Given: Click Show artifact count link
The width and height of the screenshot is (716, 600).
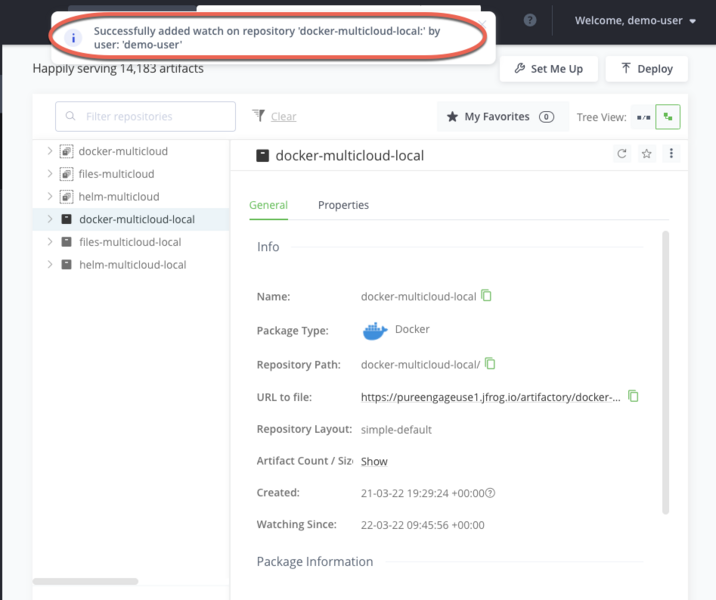Looking at the screenshot, I should click(374, 462).
